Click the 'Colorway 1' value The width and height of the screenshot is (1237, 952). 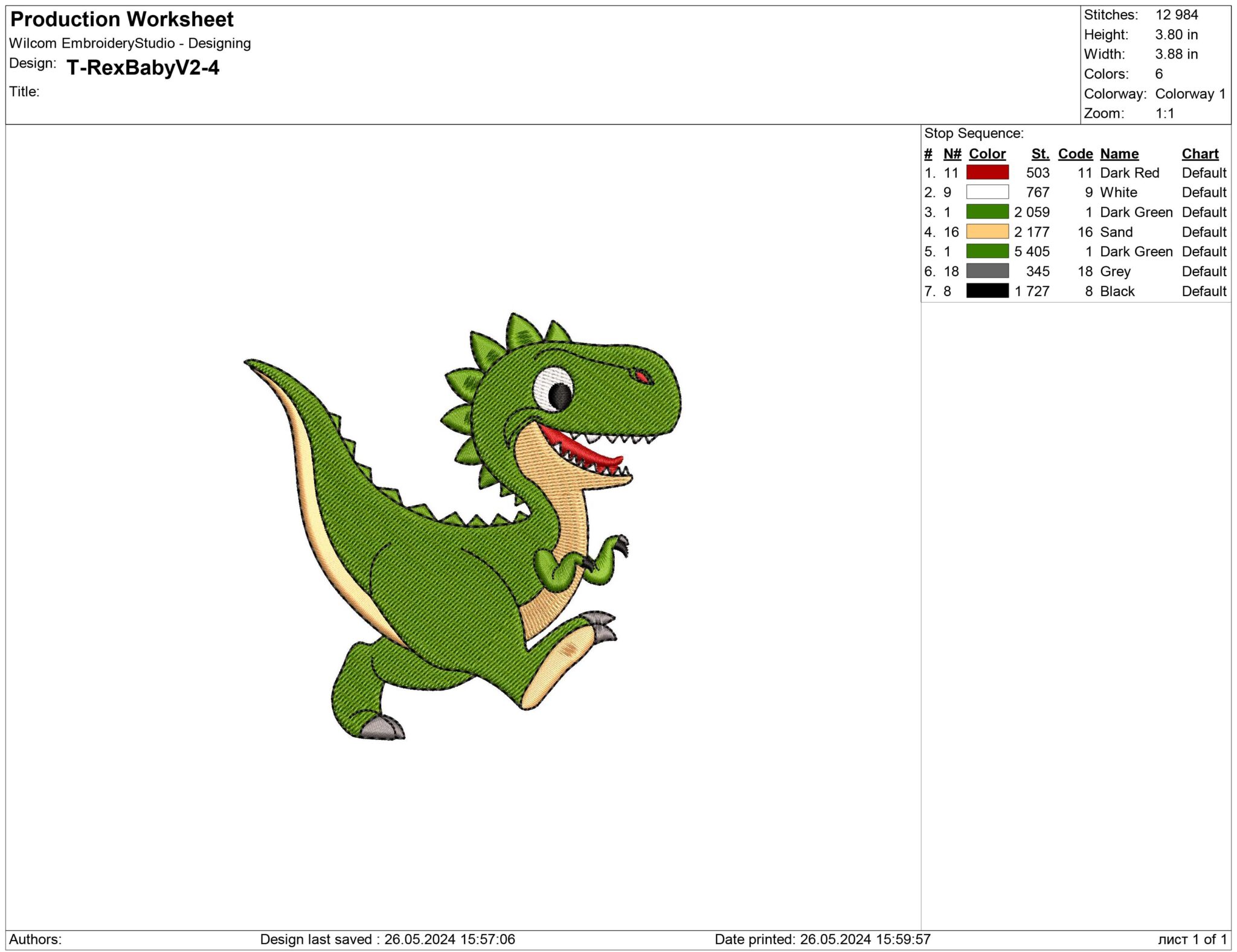click(1190, 94)
